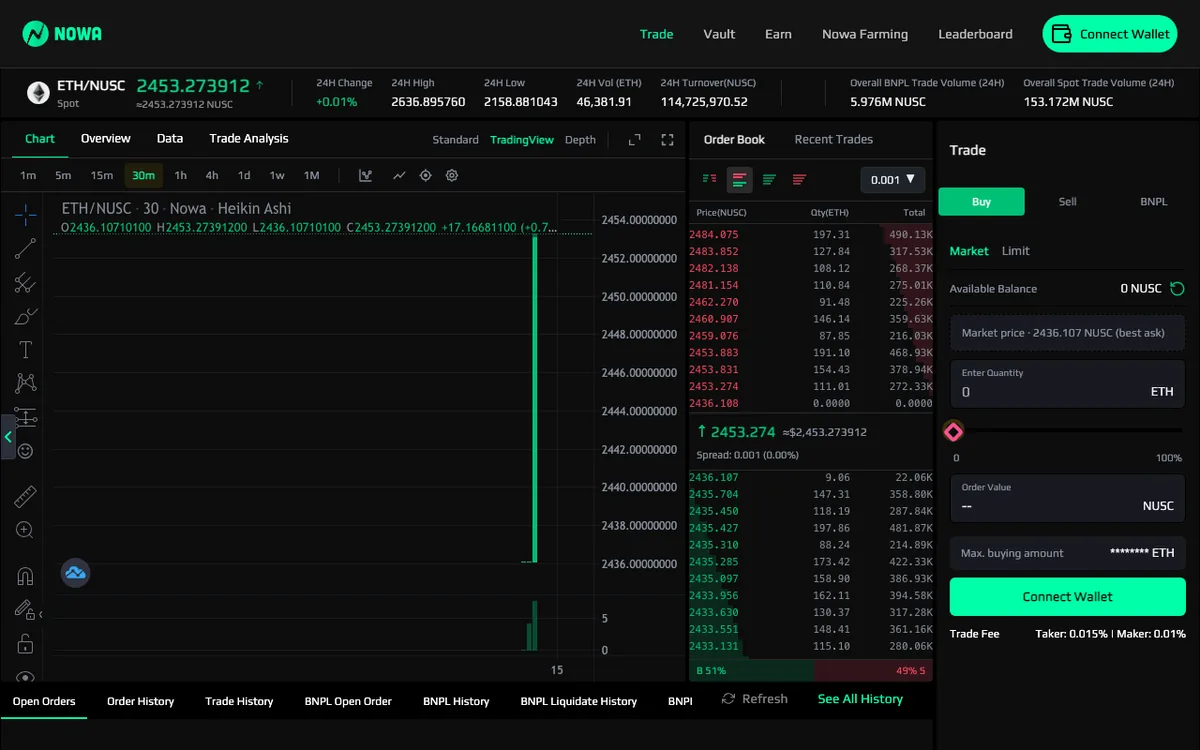This screenshot has width=1200, height=750.
Task: Show buy orders only in order book
Action: 769,180
